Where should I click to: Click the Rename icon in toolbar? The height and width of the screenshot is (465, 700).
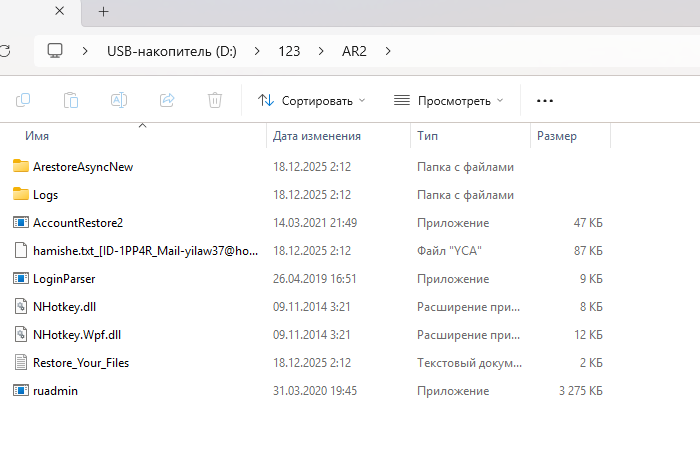119,100
